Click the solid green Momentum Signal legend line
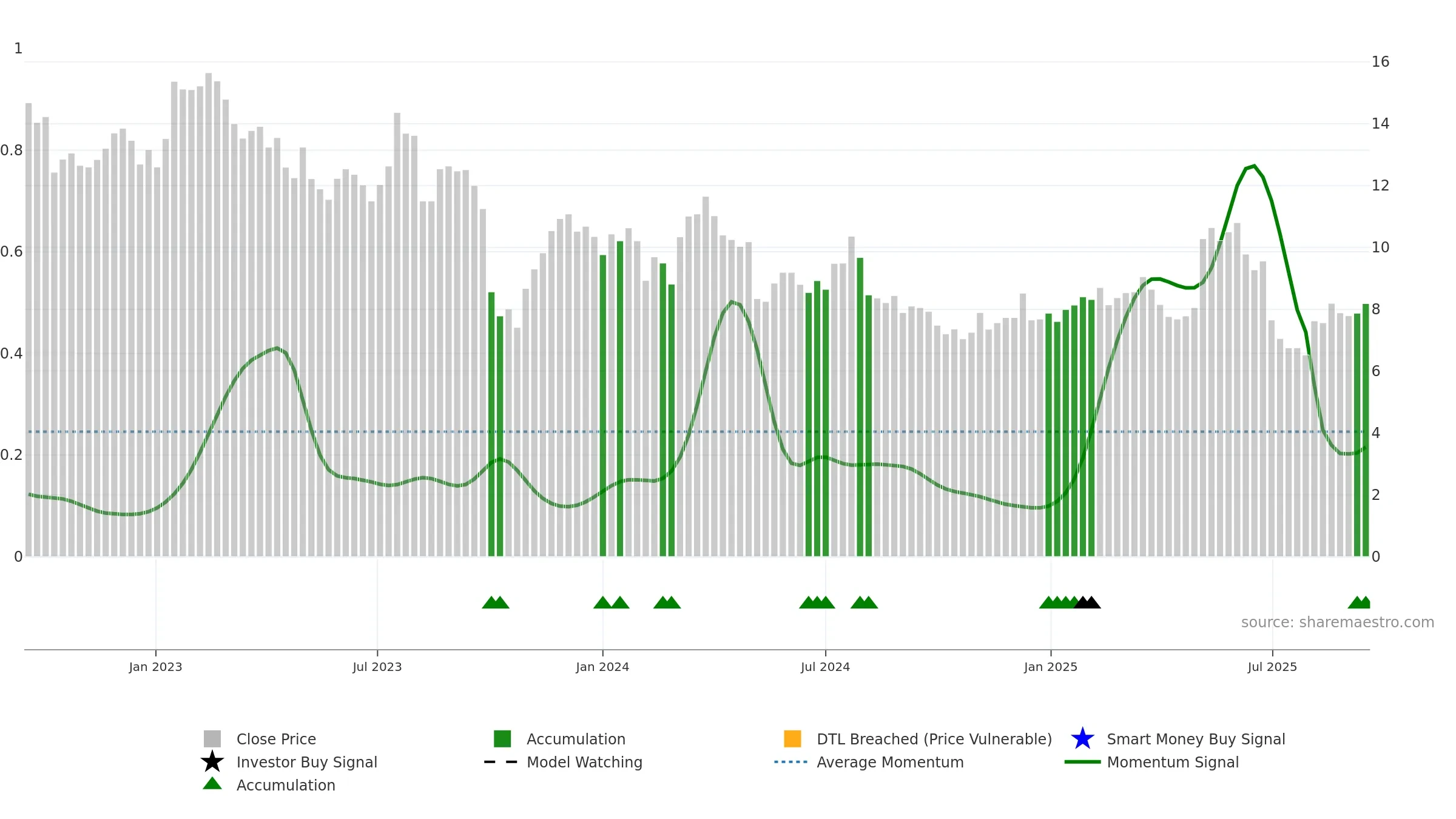This screenshot has height=819, width=1456. (1082, 762)
